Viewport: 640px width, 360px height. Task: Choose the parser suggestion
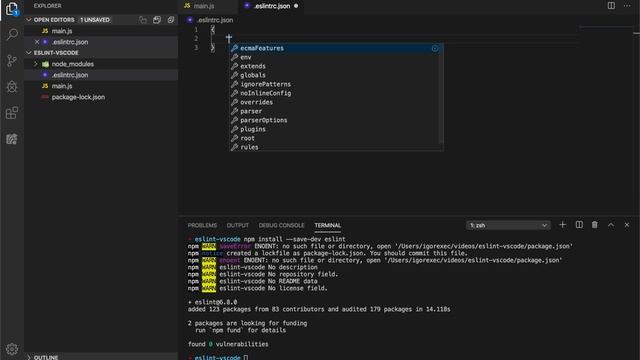tap(336, 111)
